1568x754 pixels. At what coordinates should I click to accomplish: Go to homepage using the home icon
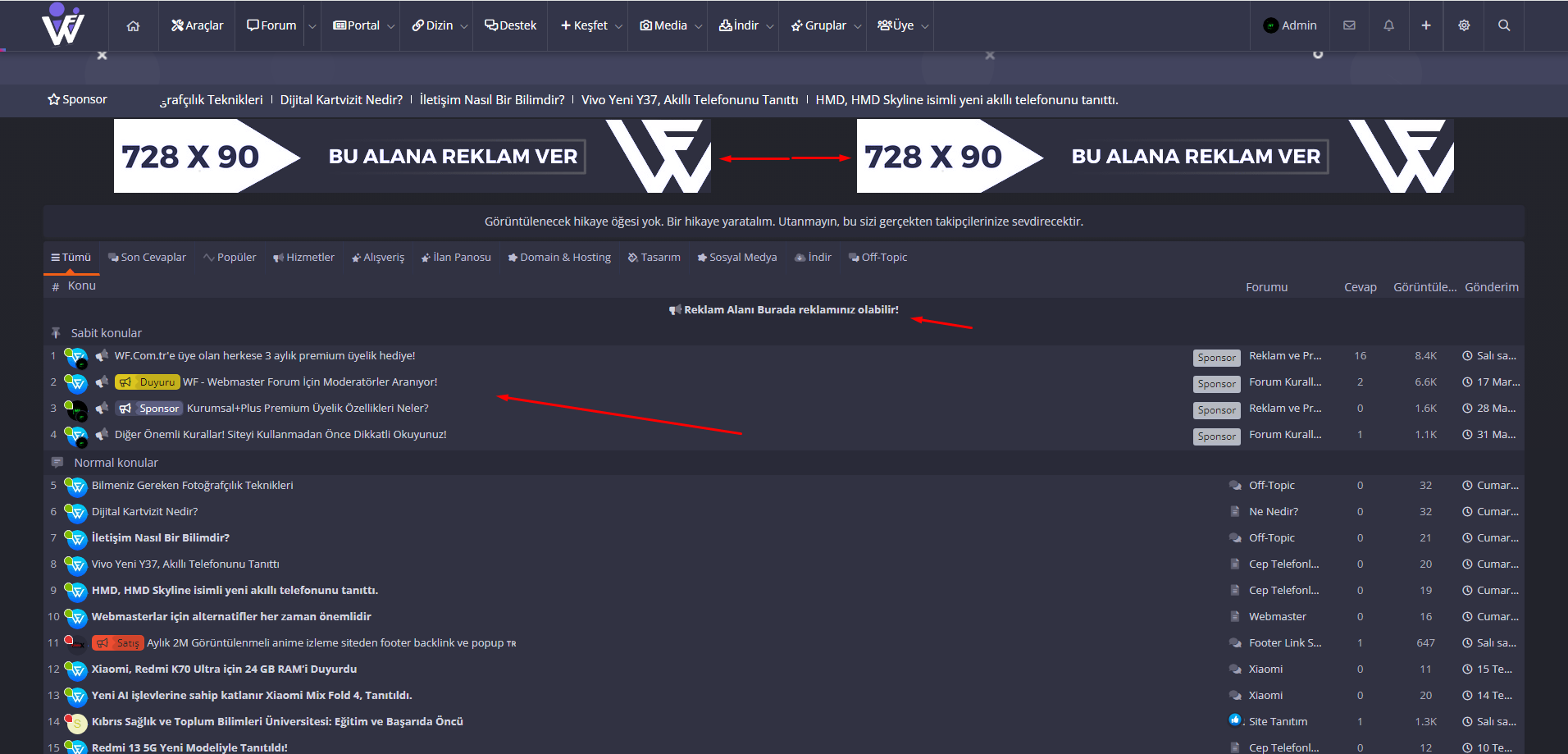pos(133,25)
